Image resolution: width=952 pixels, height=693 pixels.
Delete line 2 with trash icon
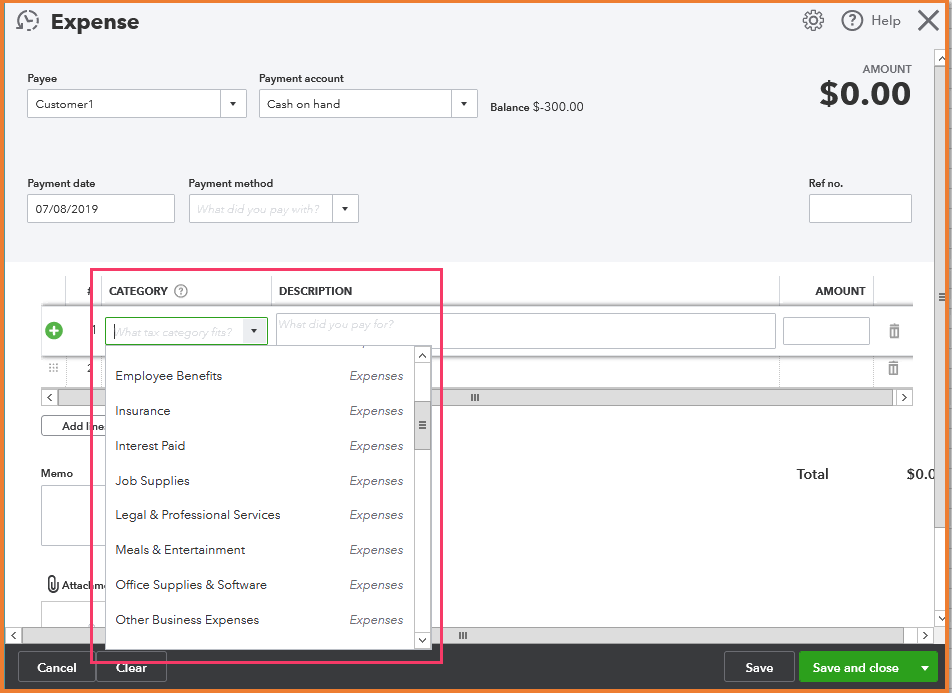893,368
